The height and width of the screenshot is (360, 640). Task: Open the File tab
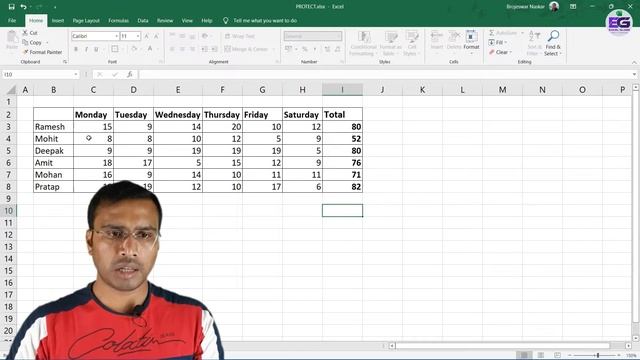12,20
